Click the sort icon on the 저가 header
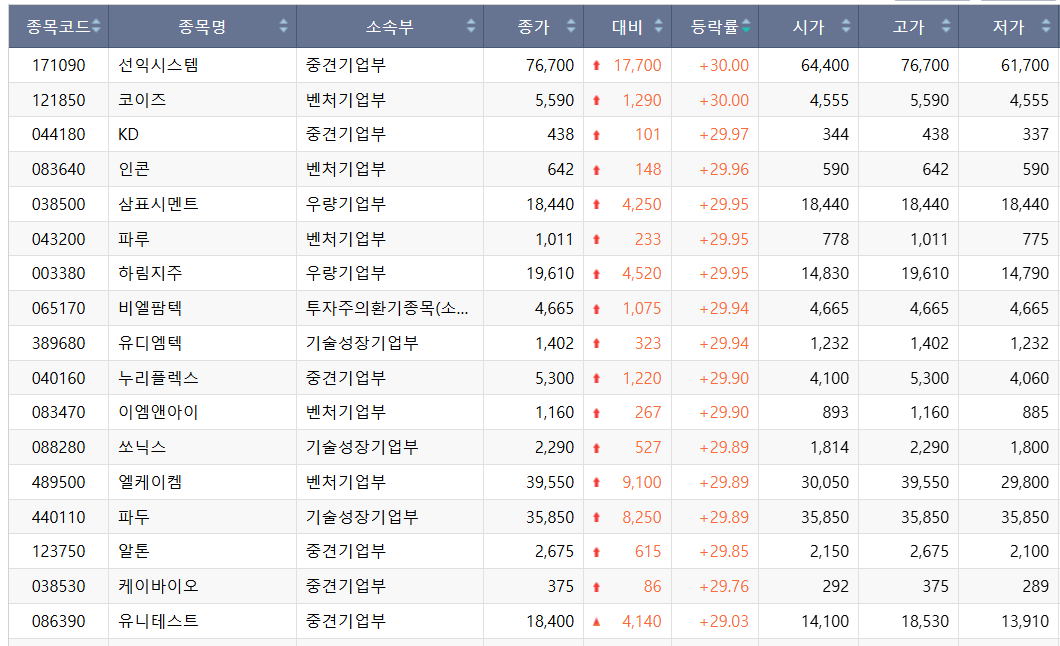1060x646 pixels. click(x=1043, y=26)
